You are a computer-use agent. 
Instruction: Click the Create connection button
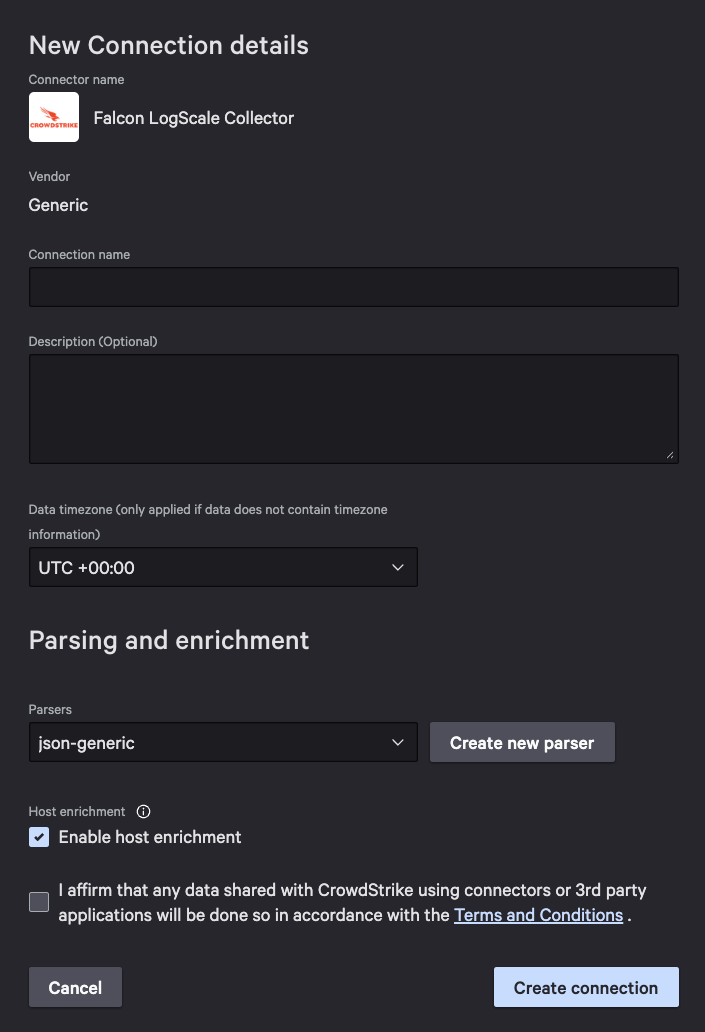click(586, 987)
